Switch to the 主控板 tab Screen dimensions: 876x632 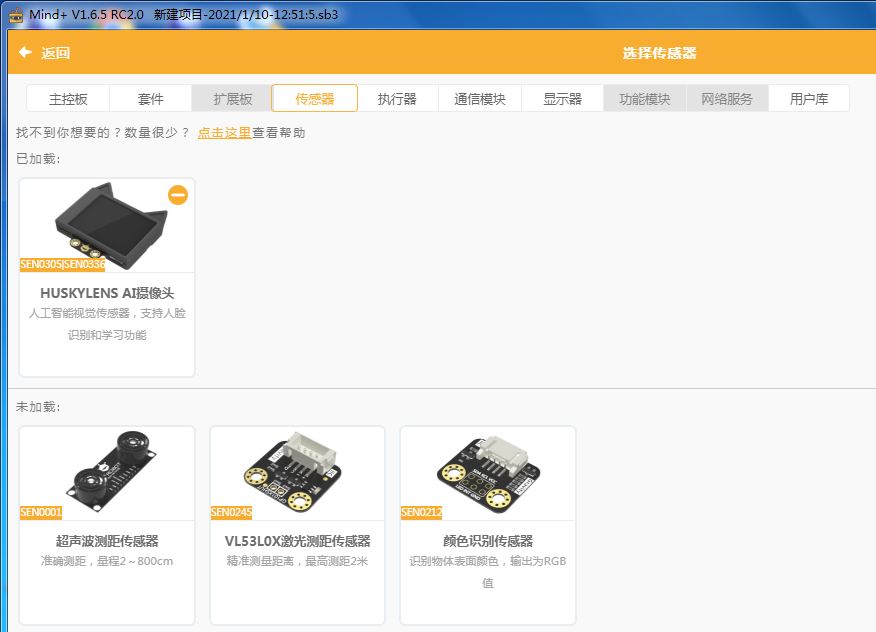pos(68,99)
